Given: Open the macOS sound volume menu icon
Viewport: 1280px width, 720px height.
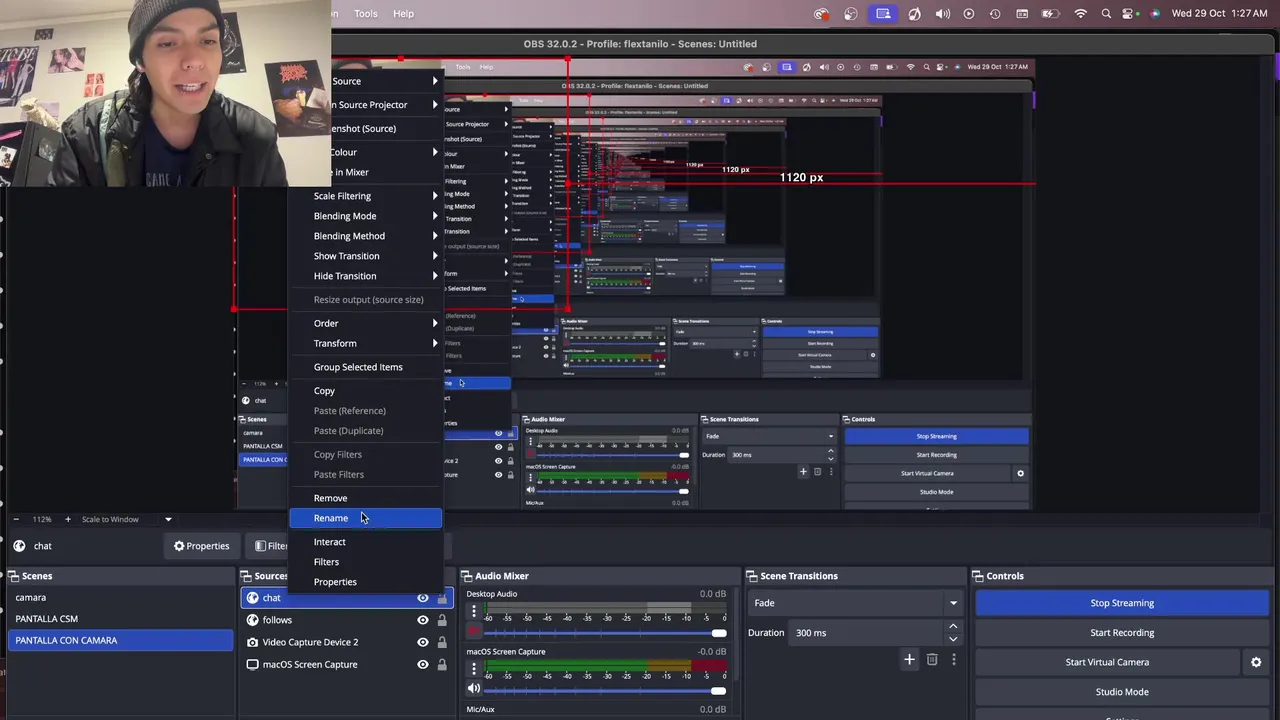Looking at the screenshot, I should click(x=943, y=14).
